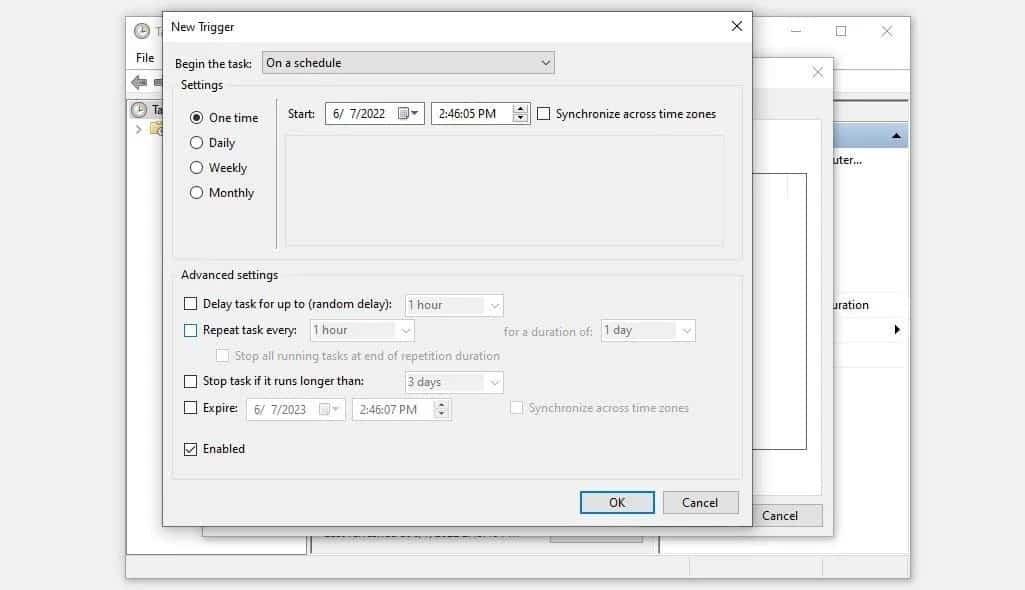Click the OK button
The image size is (1025, 590).
(617, 502)
